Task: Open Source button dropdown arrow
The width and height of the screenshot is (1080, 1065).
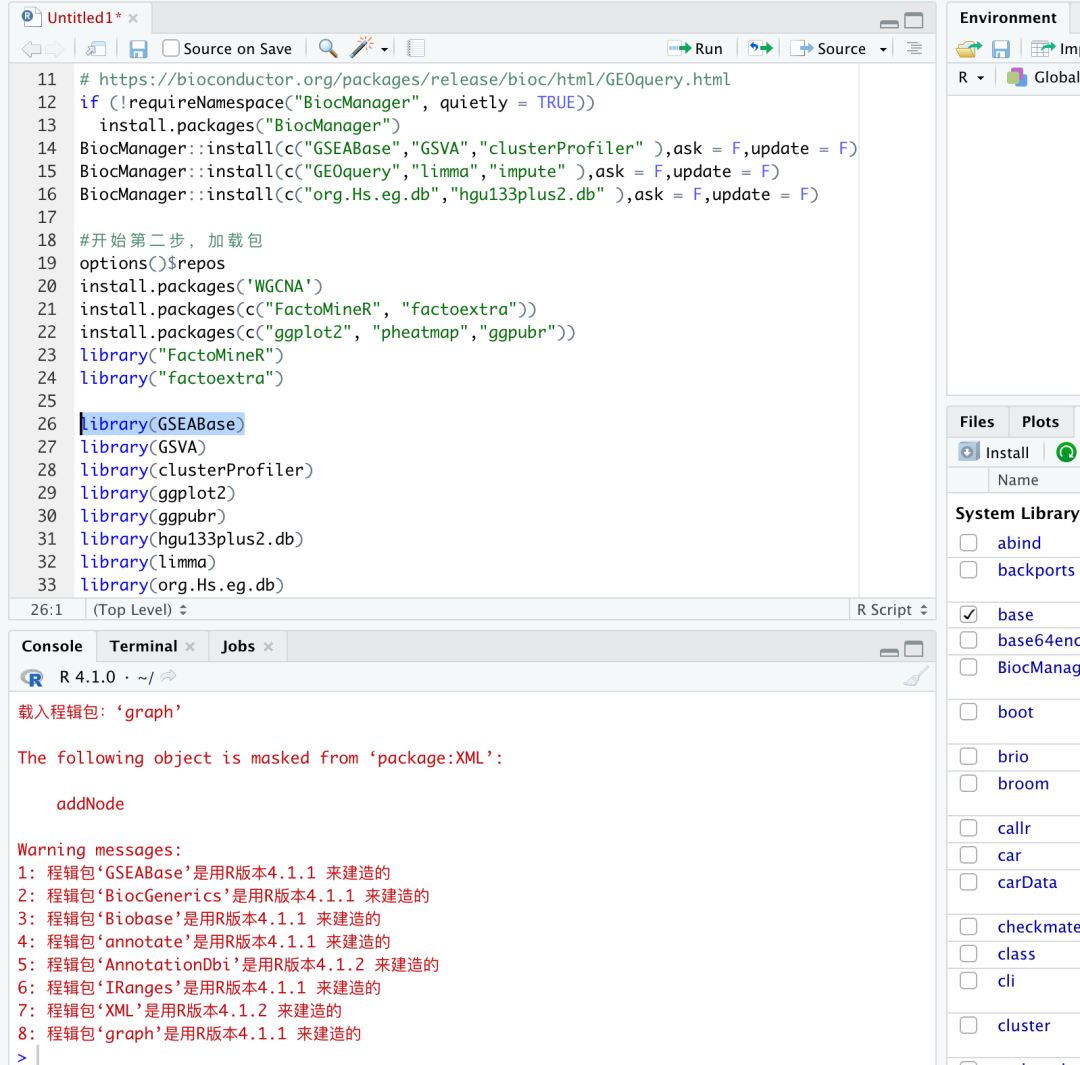Action: coord(883,50)
